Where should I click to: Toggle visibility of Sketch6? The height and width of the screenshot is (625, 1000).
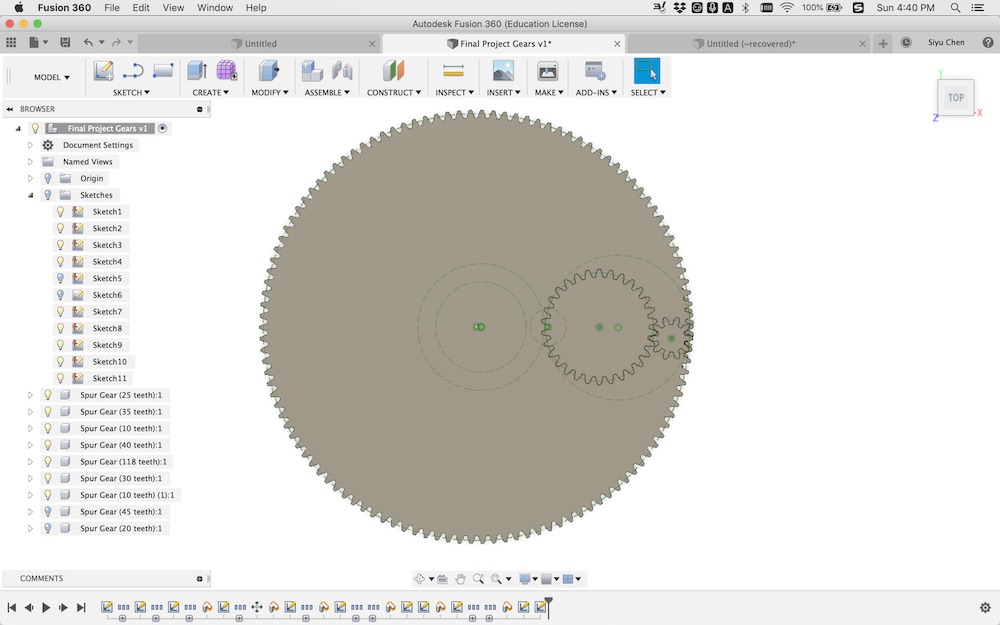point(61,295)
